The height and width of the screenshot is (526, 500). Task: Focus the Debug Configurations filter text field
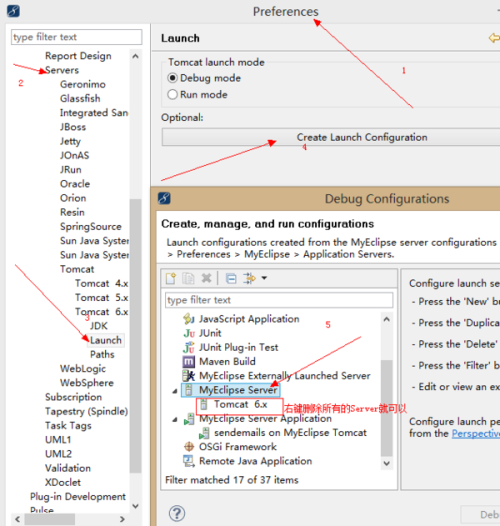point(279,300)
